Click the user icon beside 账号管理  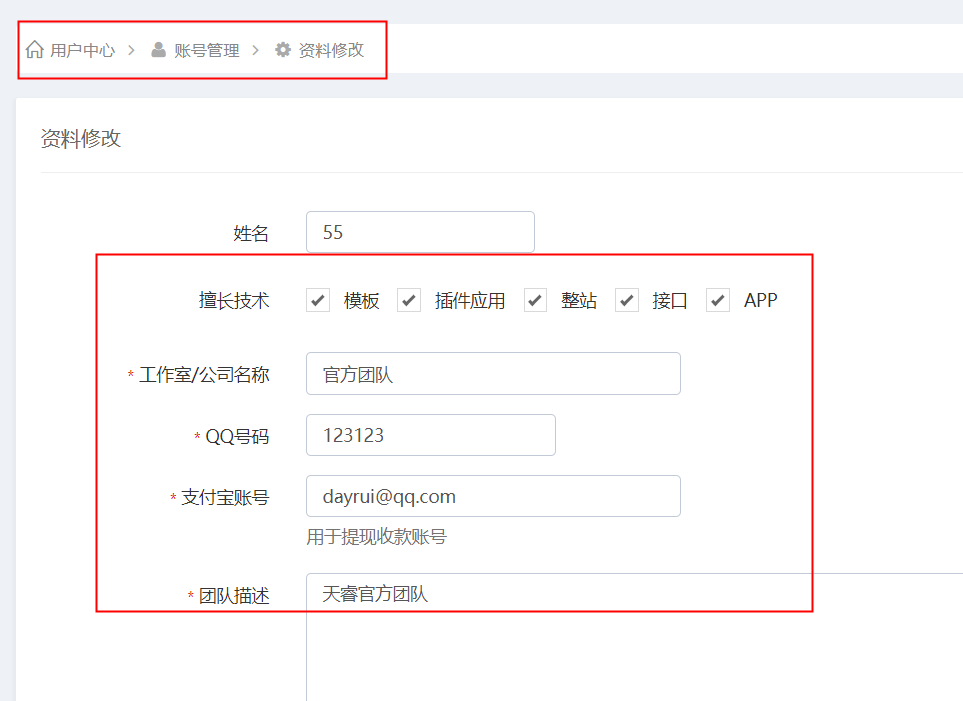[158, 50]
